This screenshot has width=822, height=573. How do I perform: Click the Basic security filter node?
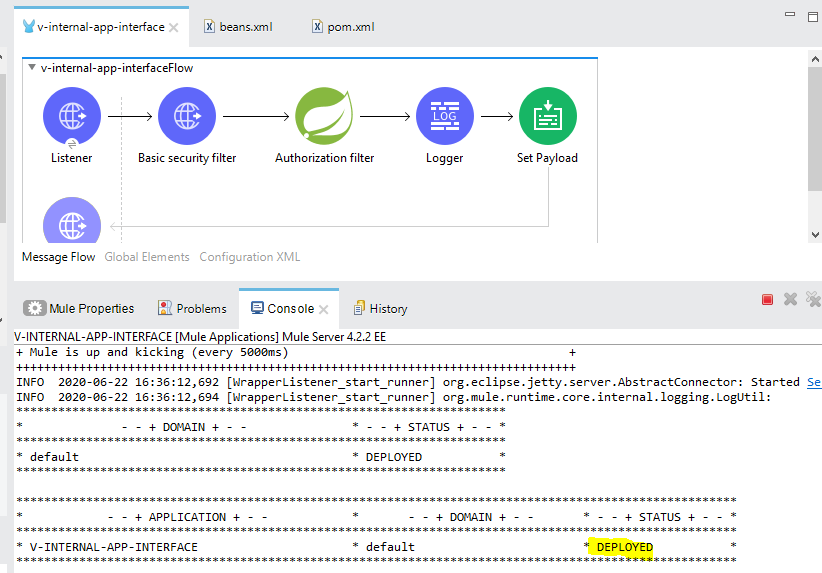coord(186,116)
